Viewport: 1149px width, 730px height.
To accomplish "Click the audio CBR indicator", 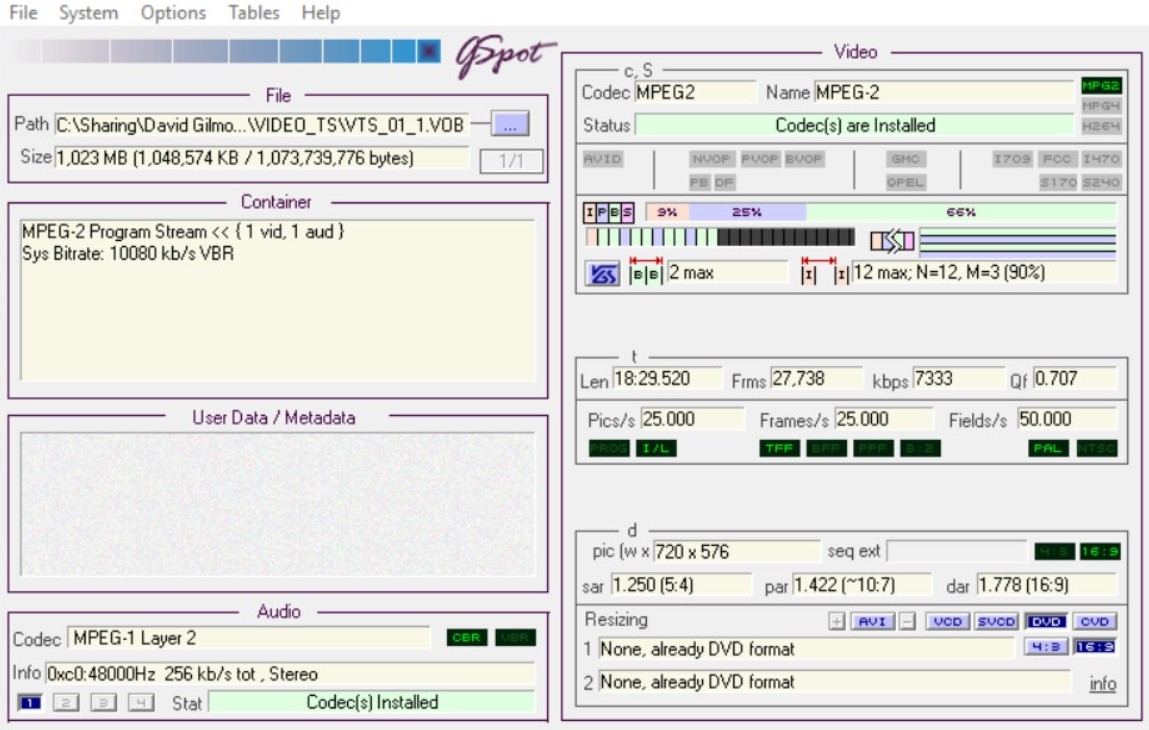I will click(466, 638).
